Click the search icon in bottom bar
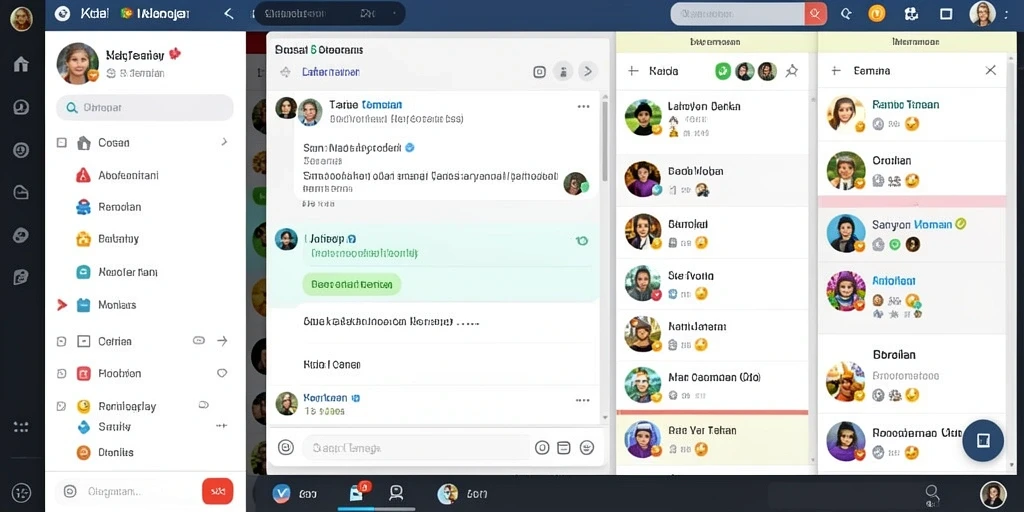Screen dimensions: 1024x512 coord(933,493)
